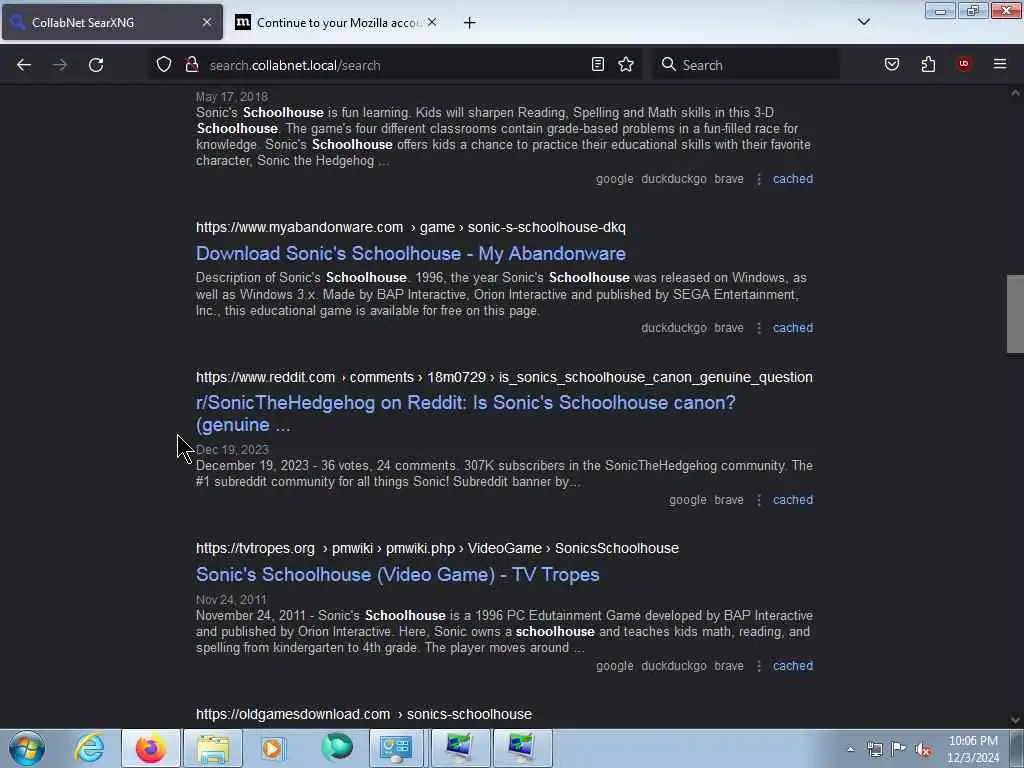Bookmark this page with the star
1024x768 pixels.
click(626, 64)
